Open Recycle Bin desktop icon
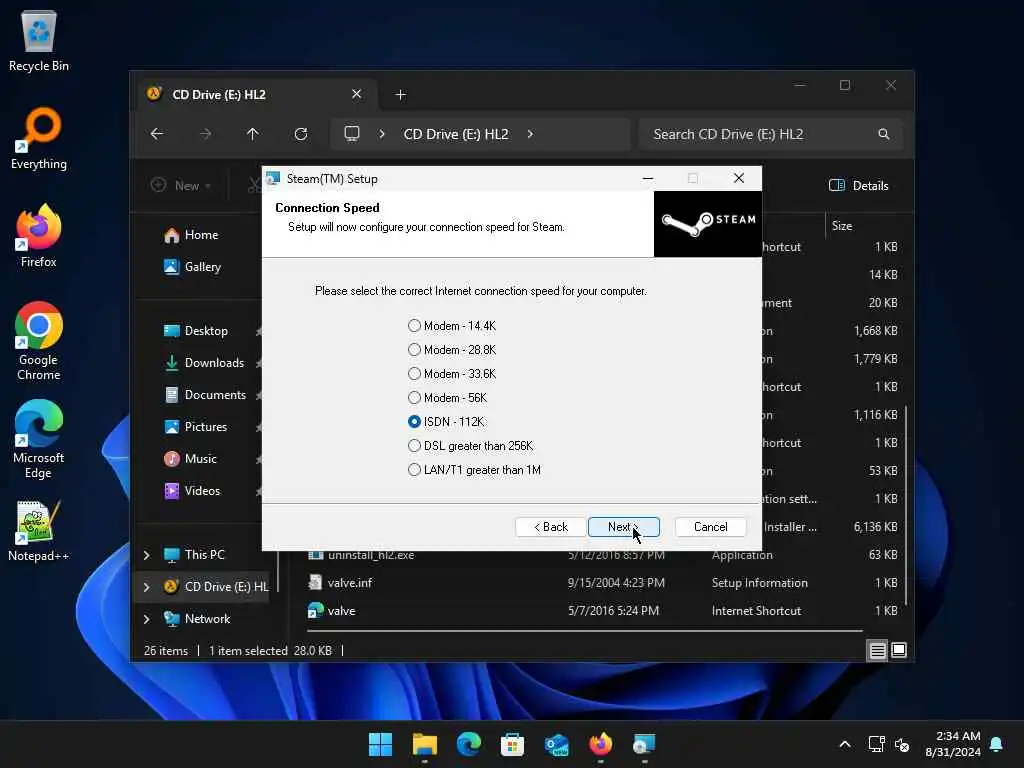The image size is (1024, 768). pos(39,40)
